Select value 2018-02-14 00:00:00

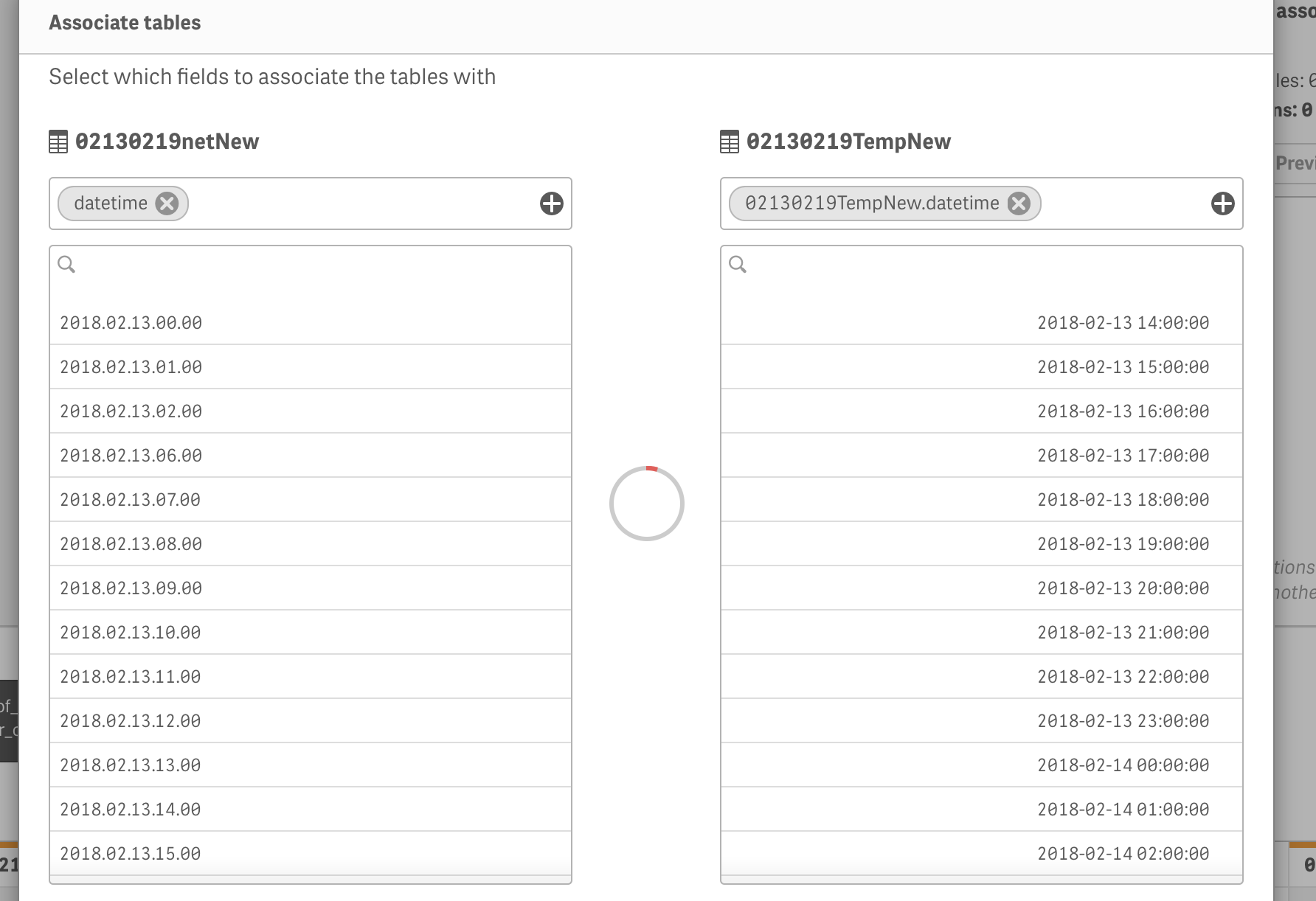(x=982, y=765)
